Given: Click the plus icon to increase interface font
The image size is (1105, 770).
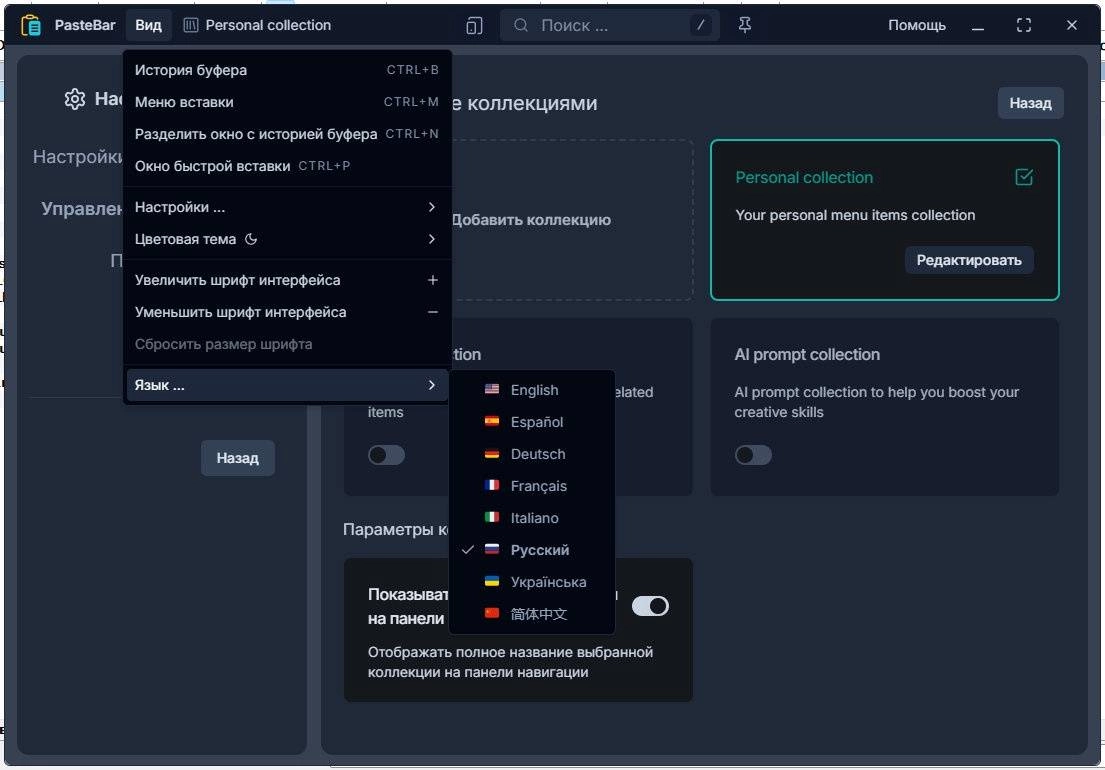Looking at the screenshot, I should click(433, 280).
